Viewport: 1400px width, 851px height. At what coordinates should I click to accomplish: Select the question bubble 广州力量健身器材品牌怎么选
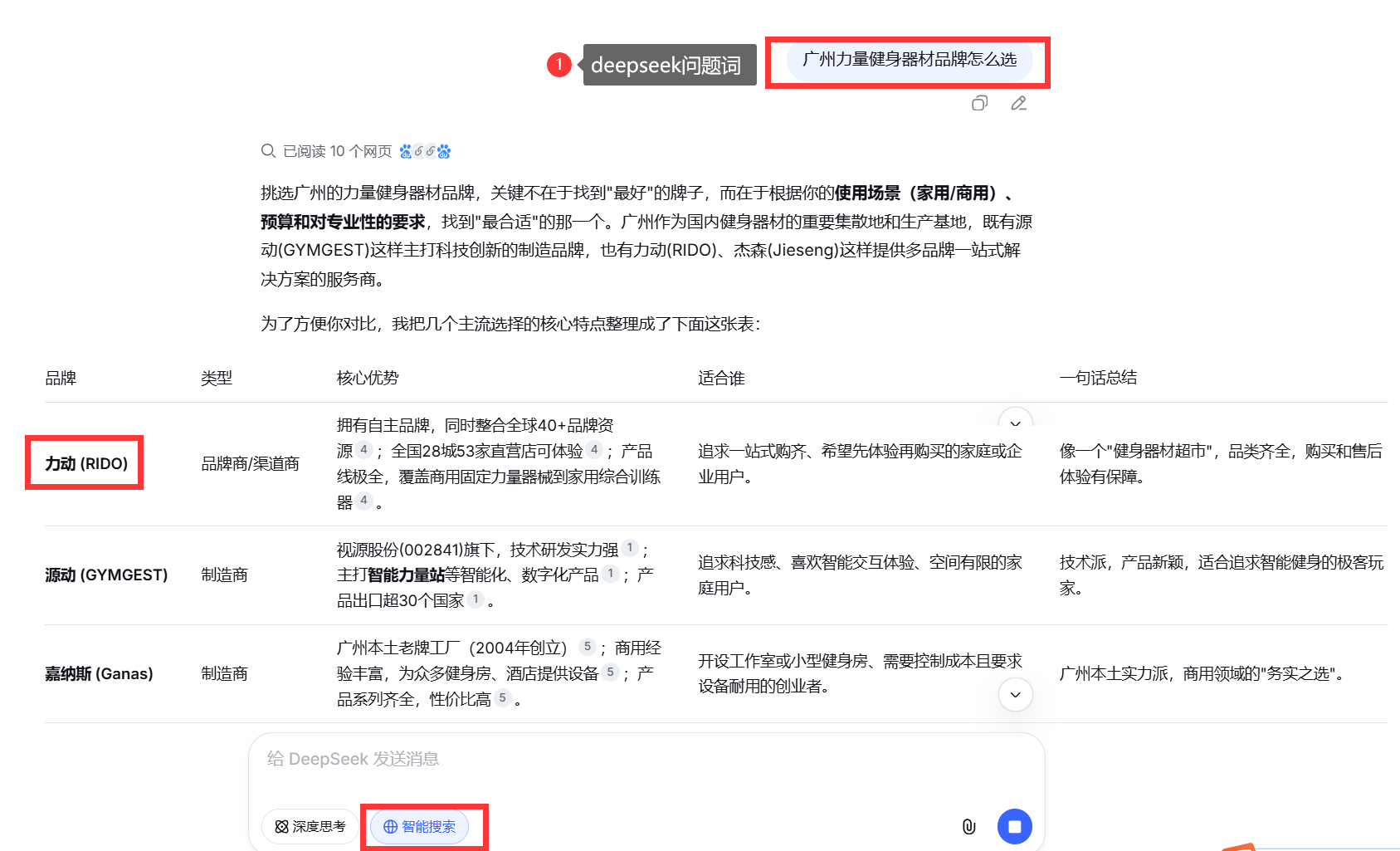[909, 60]
